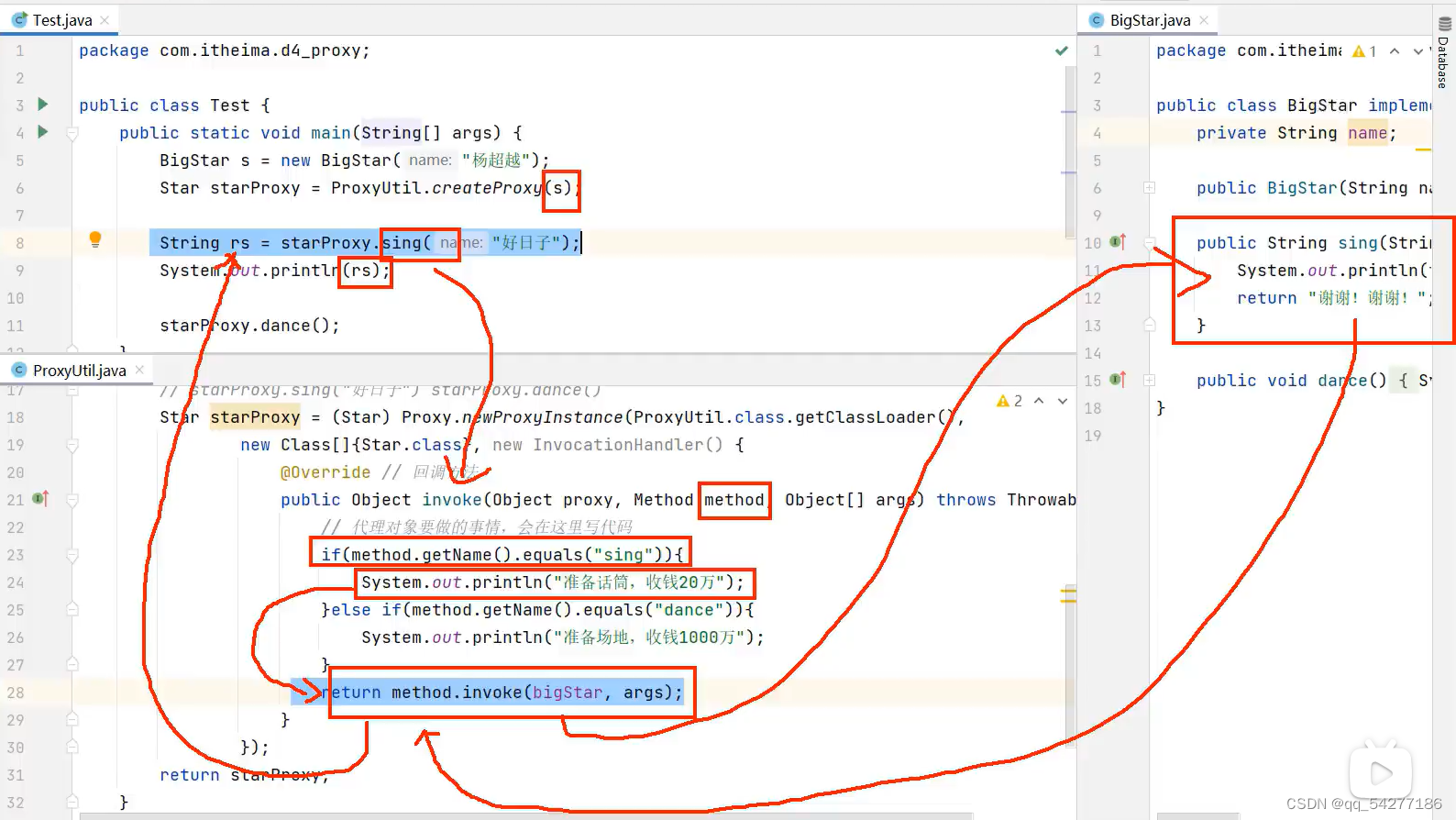
Task: Click the Test.java vertical scrollbar
Action: [1069, 152]
